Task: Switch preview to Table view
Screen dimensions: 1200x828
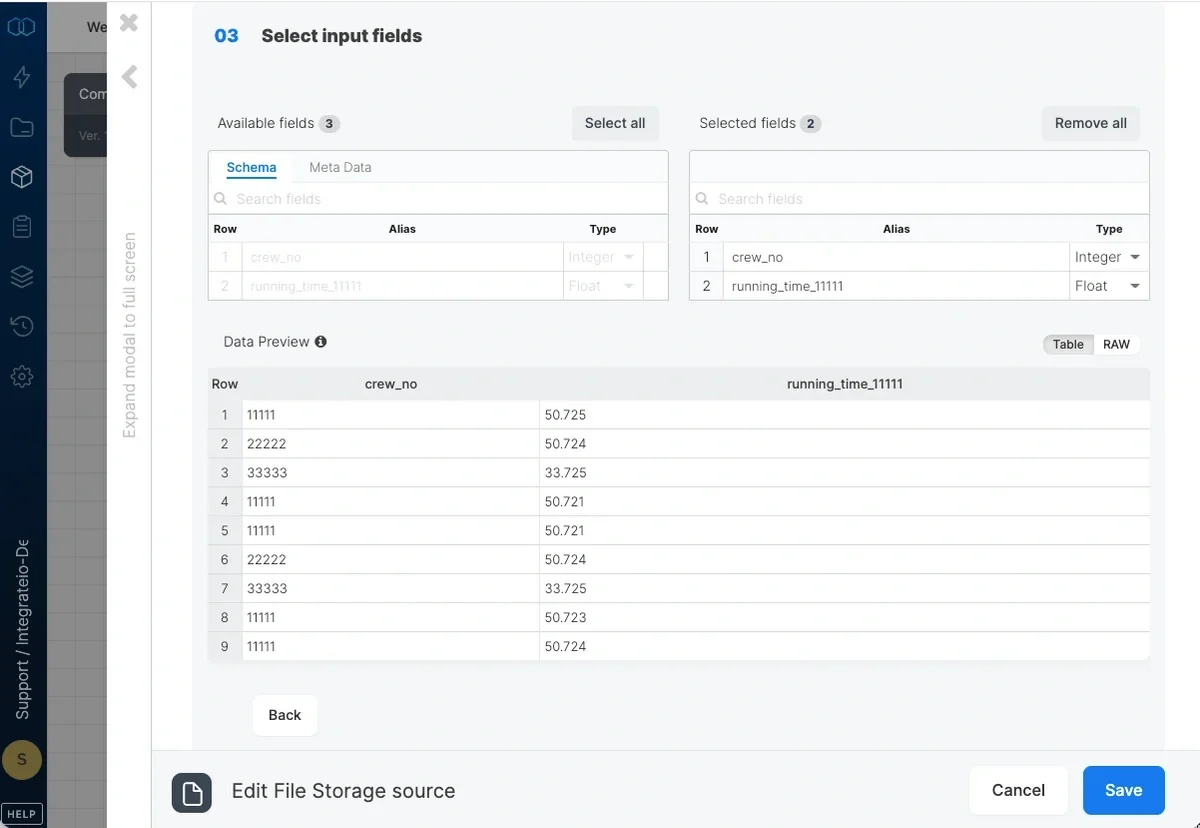Action: [x=1067, y=344]
